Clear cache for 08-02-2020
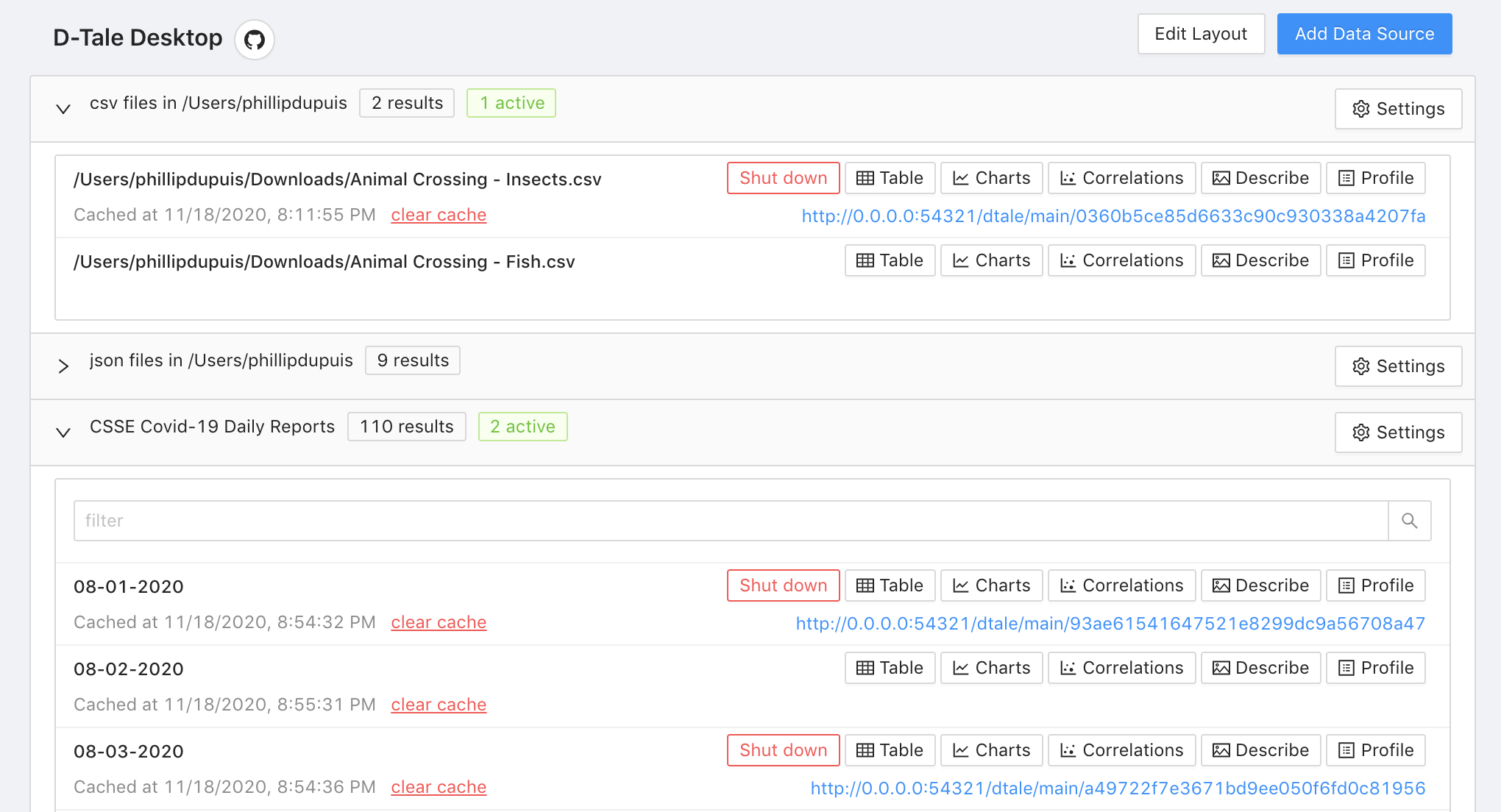Image resolution: width=1501 pixels, height=812 pixels. pos(439,705)
